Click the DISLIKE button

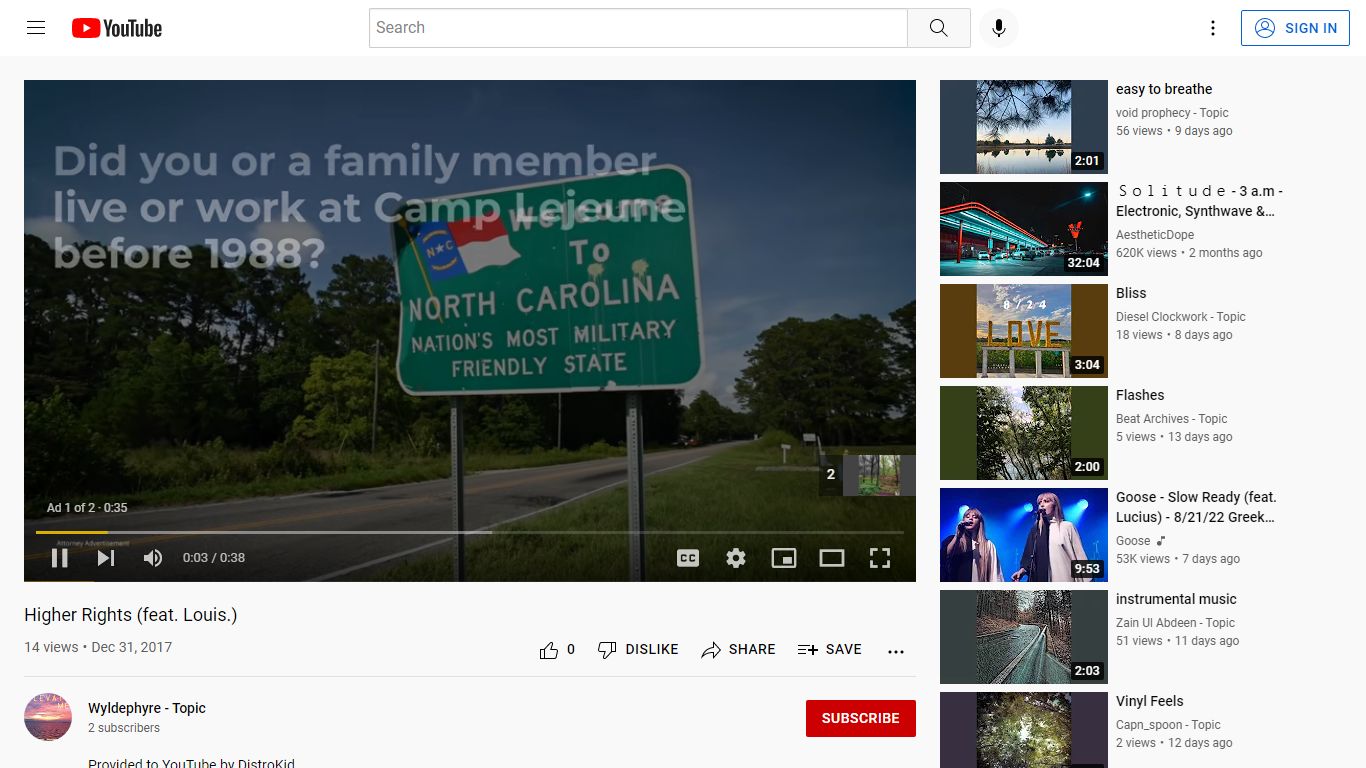(638, 650)
